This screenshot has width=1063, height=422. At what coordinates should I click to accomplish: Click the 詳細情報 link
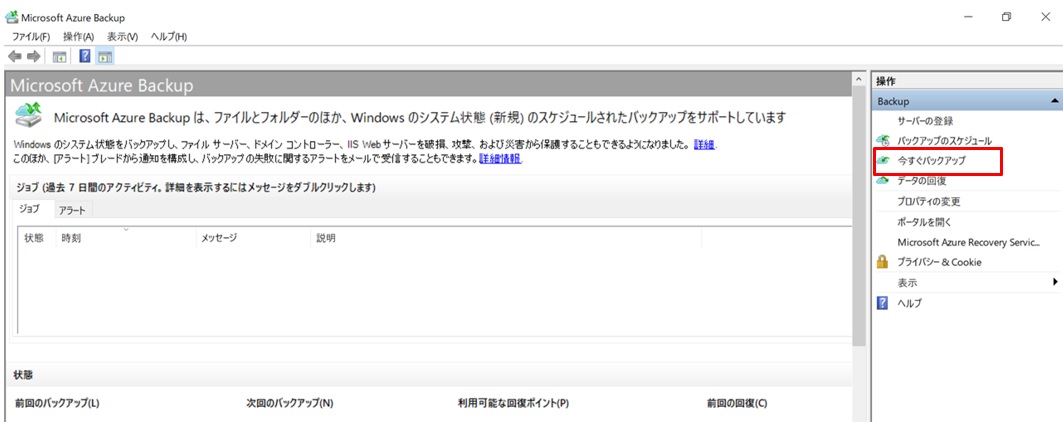500,159
